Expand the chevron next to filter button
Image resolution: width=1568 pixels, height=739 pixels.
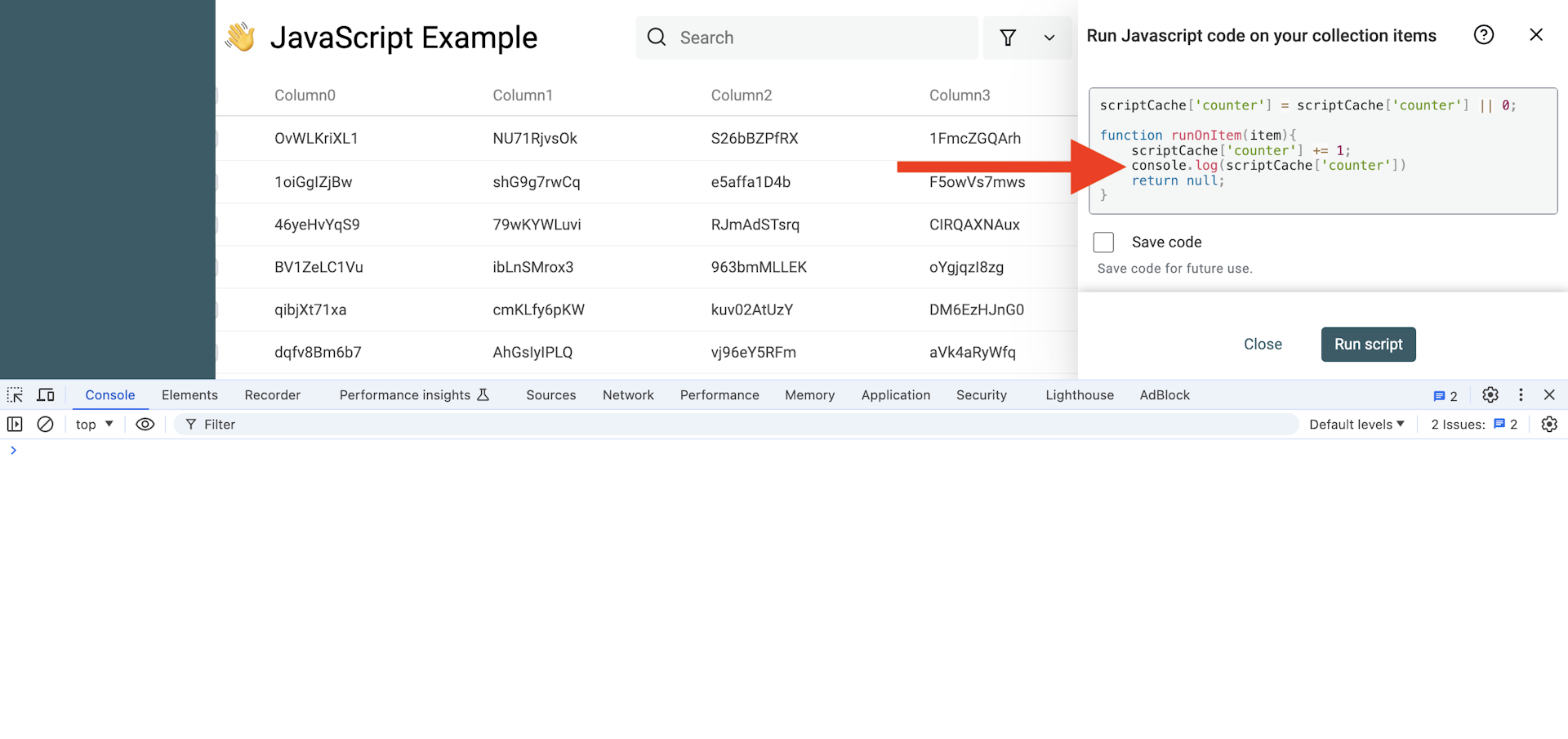tap(1049, 38)
